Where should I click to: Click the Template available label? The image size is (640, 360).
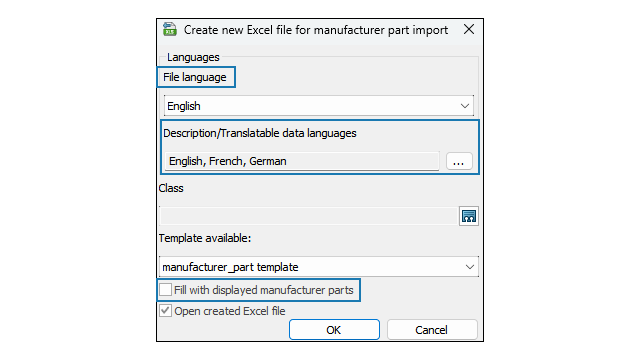[x=205, y=238]
